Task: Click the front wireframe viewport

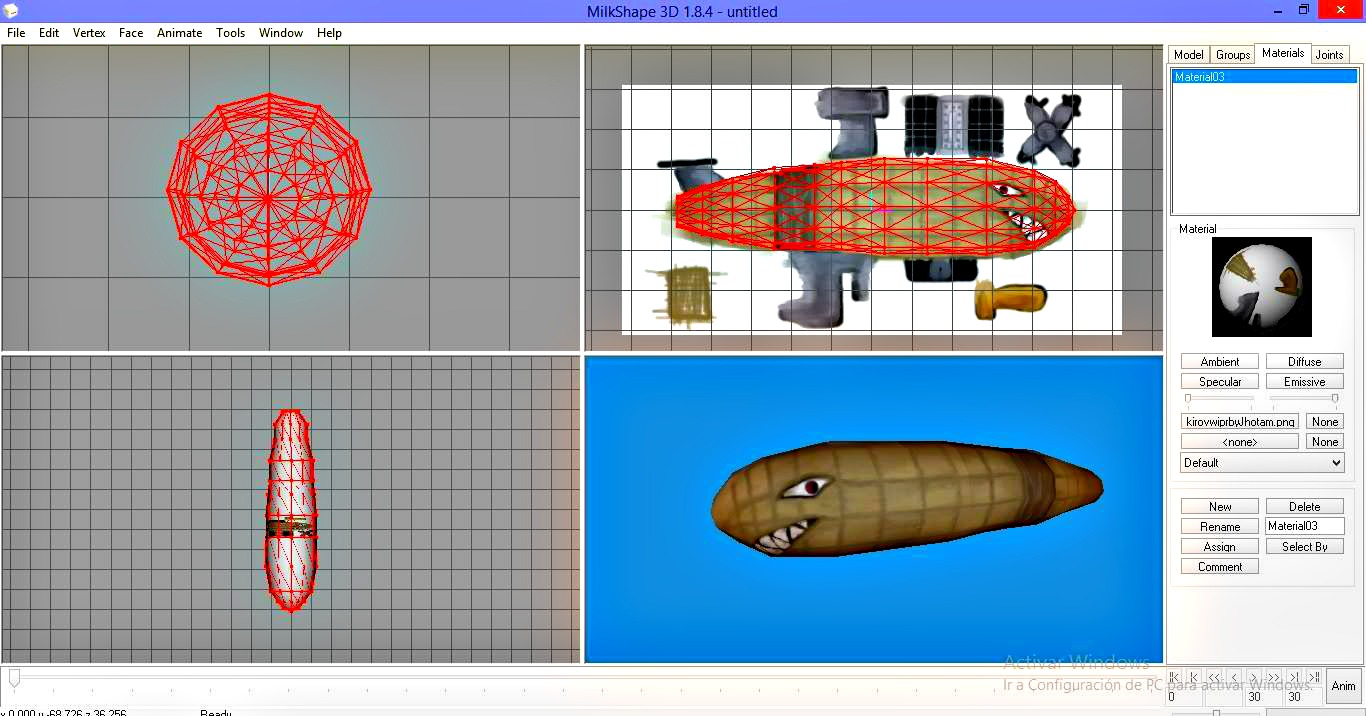Action: (x=291, y=198)
